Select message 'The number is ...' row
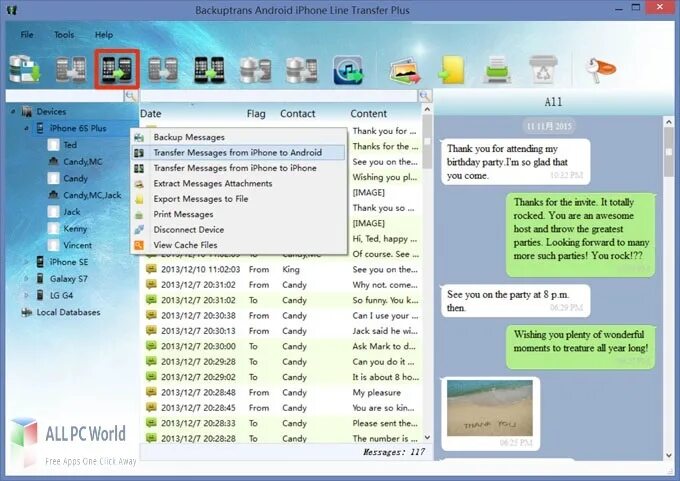The width and height of the screenshot is (680, 481). click(282, 438)
